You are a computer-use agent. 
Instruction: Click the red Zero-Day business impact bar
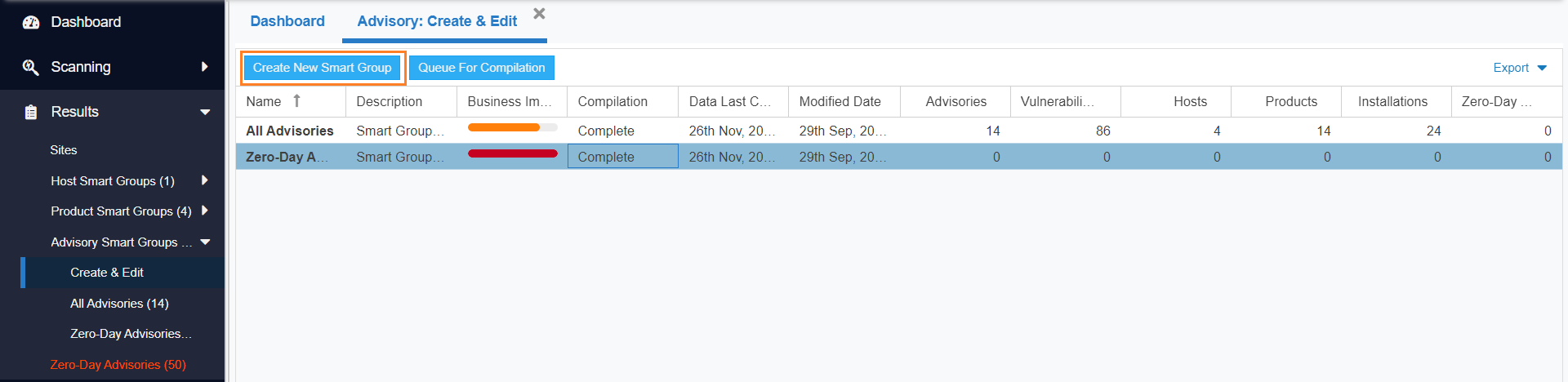(x=513, y=153)
